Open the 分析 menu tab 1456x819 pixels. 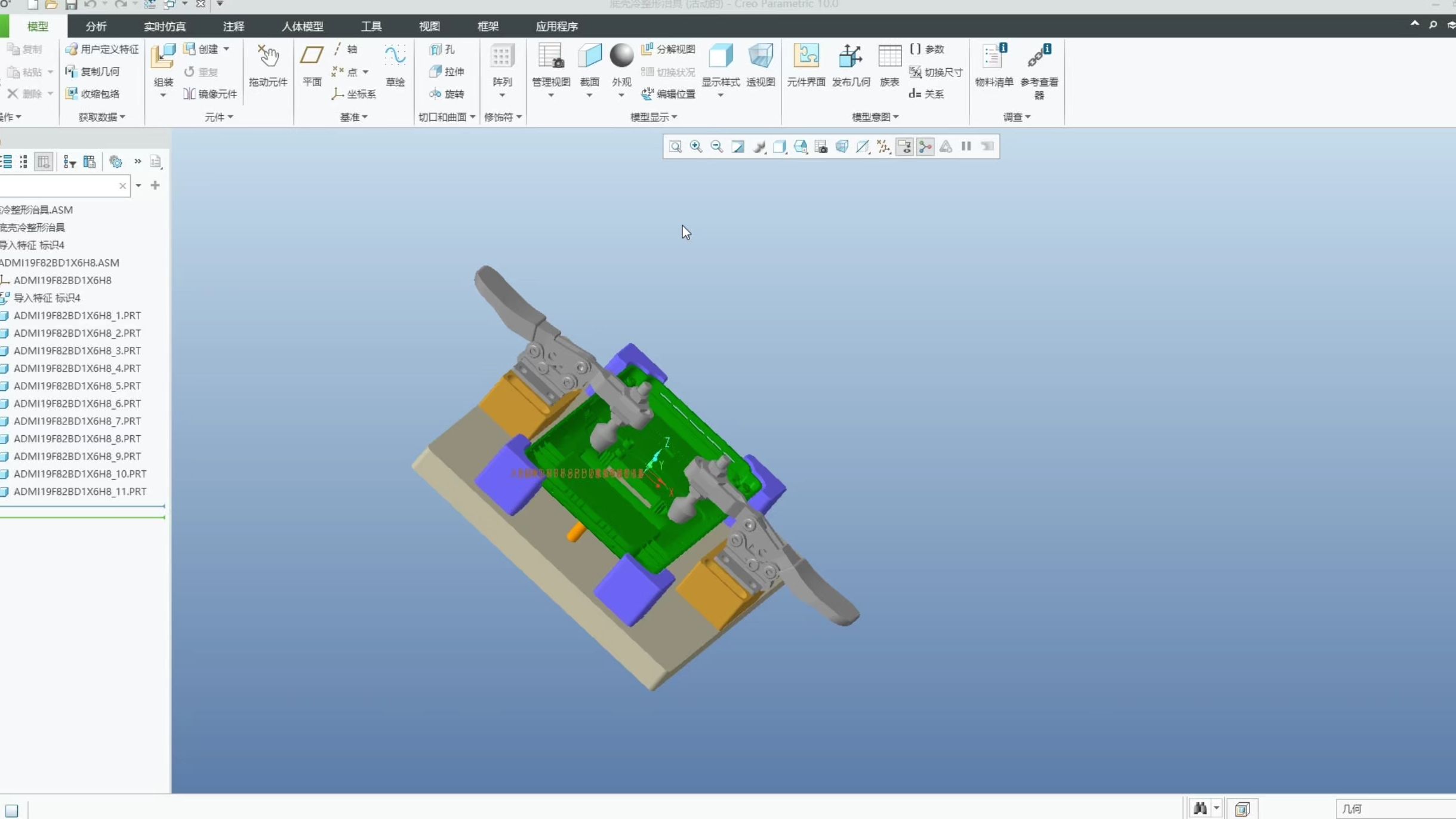[96, 26]
